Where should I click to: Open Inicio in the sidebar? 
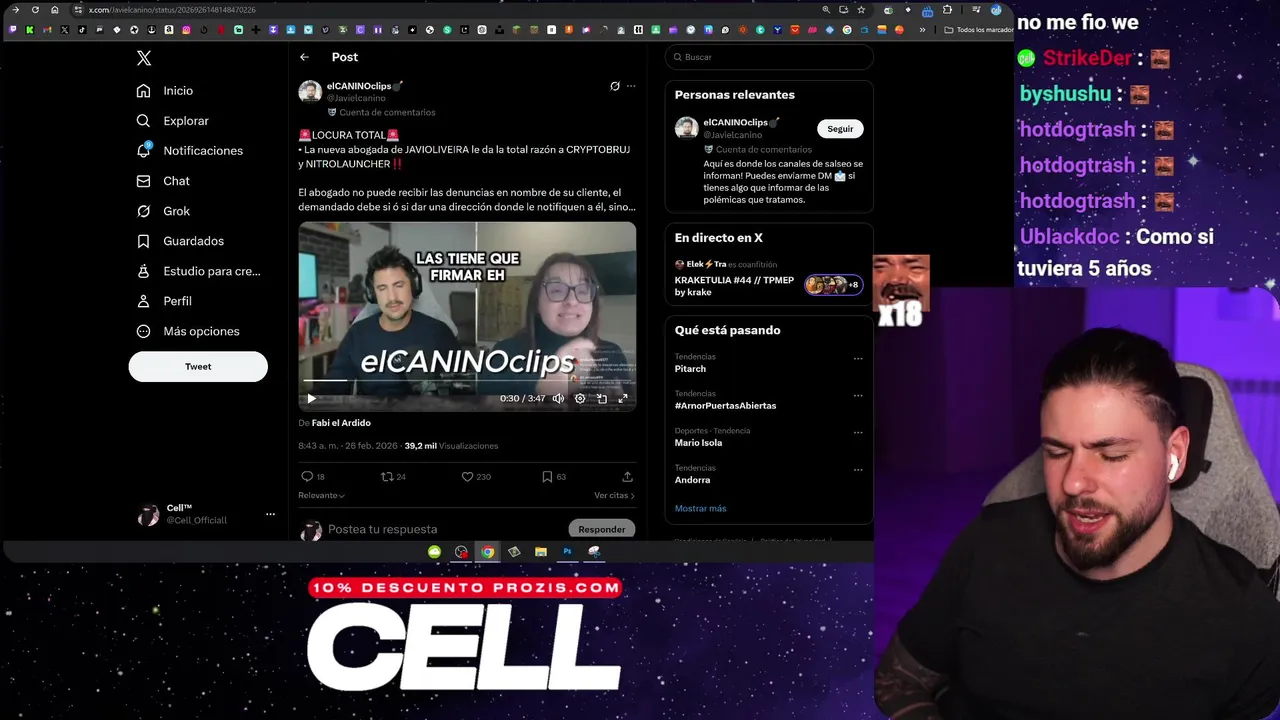click(165, 91)
